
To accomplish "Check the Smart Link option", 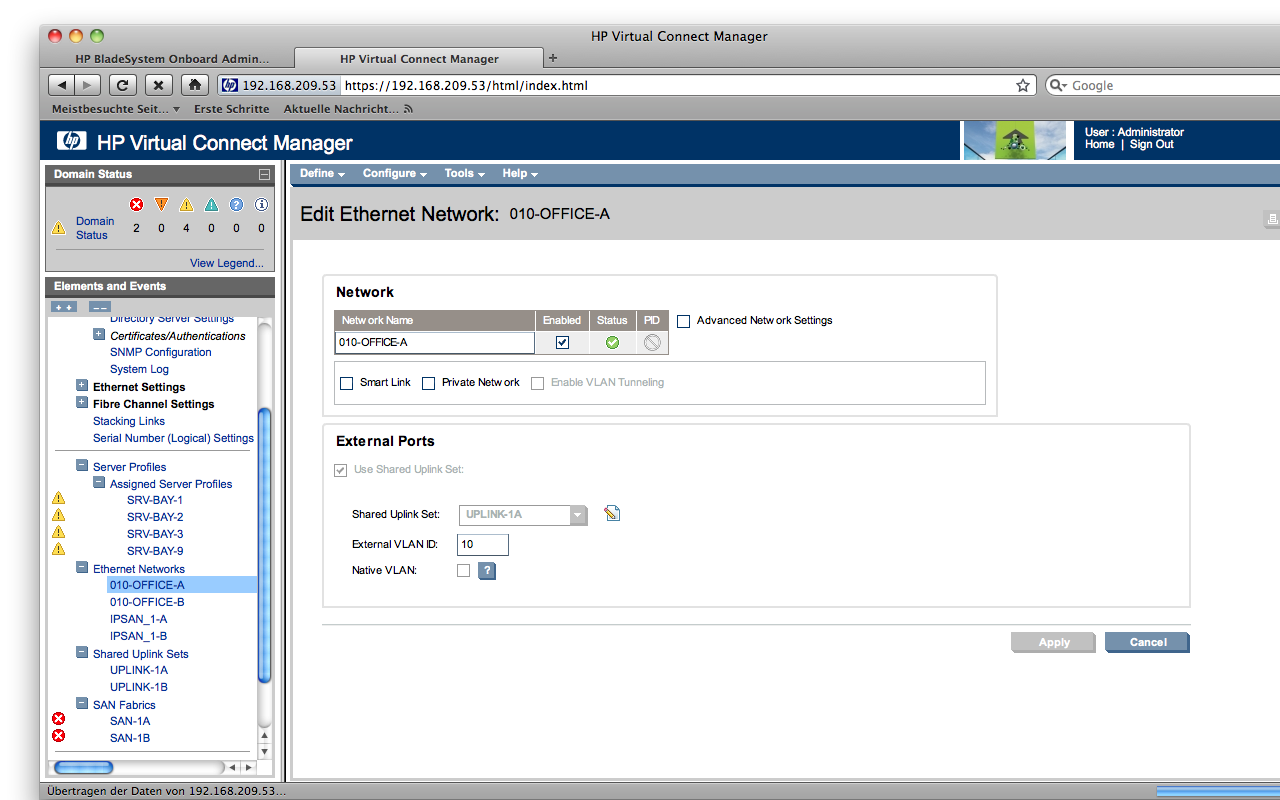I will coord(347,383).
